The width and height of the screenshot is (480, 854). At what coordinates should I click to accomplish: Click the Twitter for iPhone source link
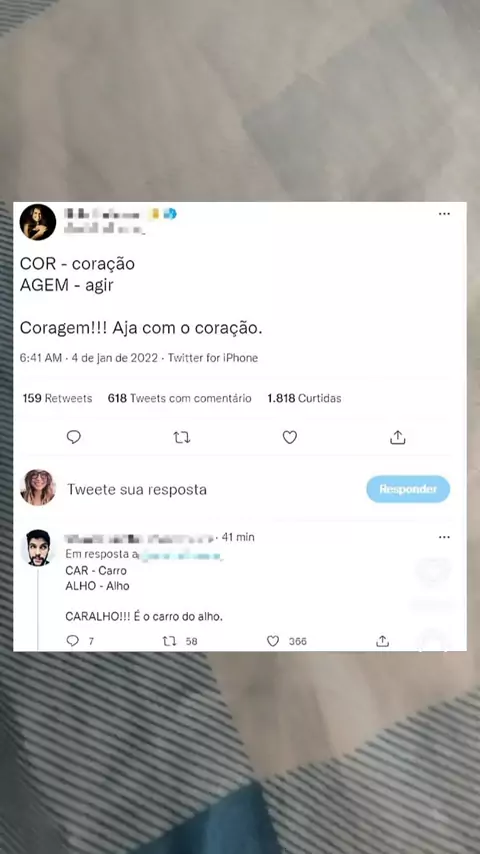pyautogui.click(x=212, y=358)
